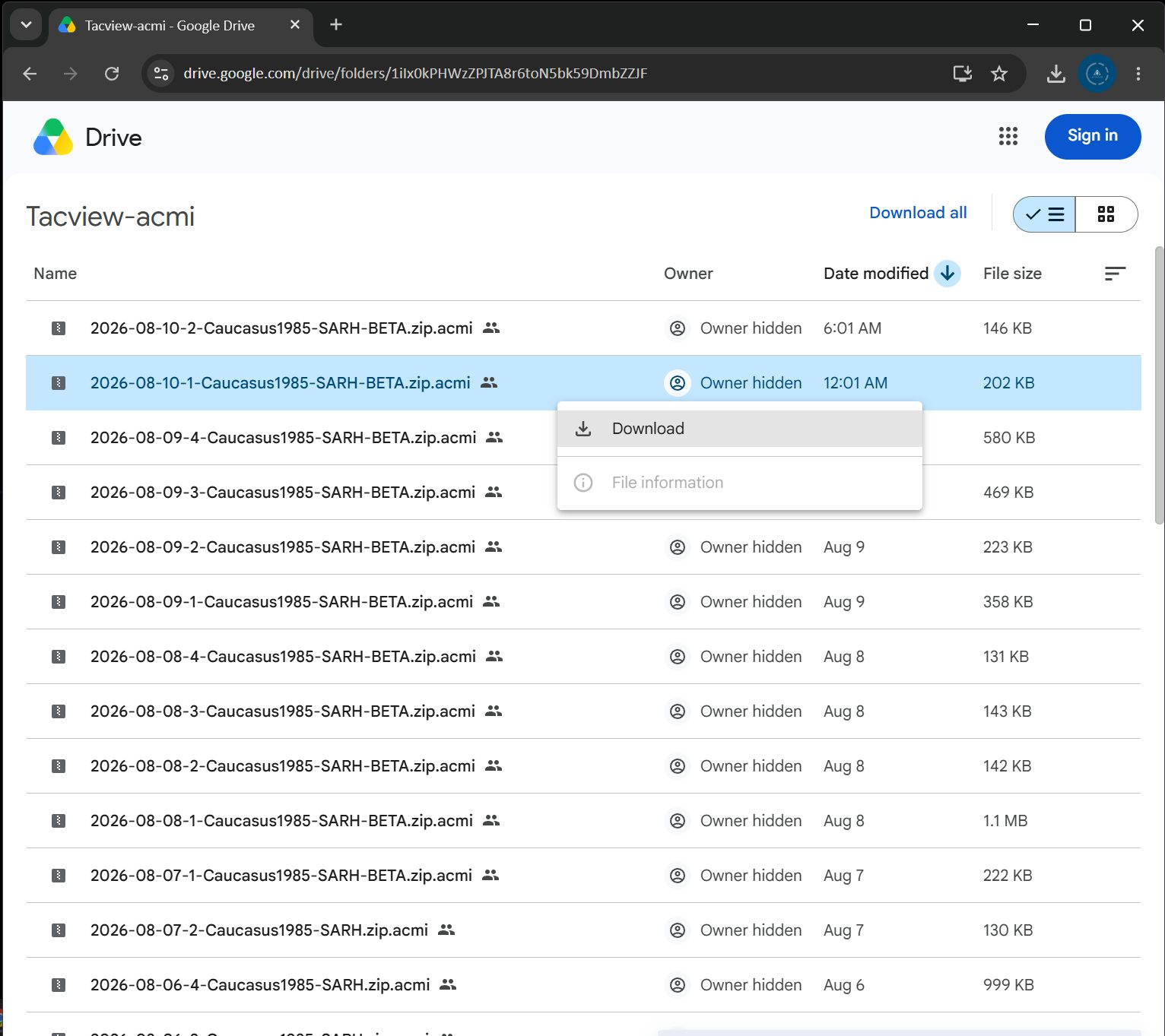Click file icon of 2026-08-09-3 file
This screenshot has width=1165, height=1036.
(59, 493)
